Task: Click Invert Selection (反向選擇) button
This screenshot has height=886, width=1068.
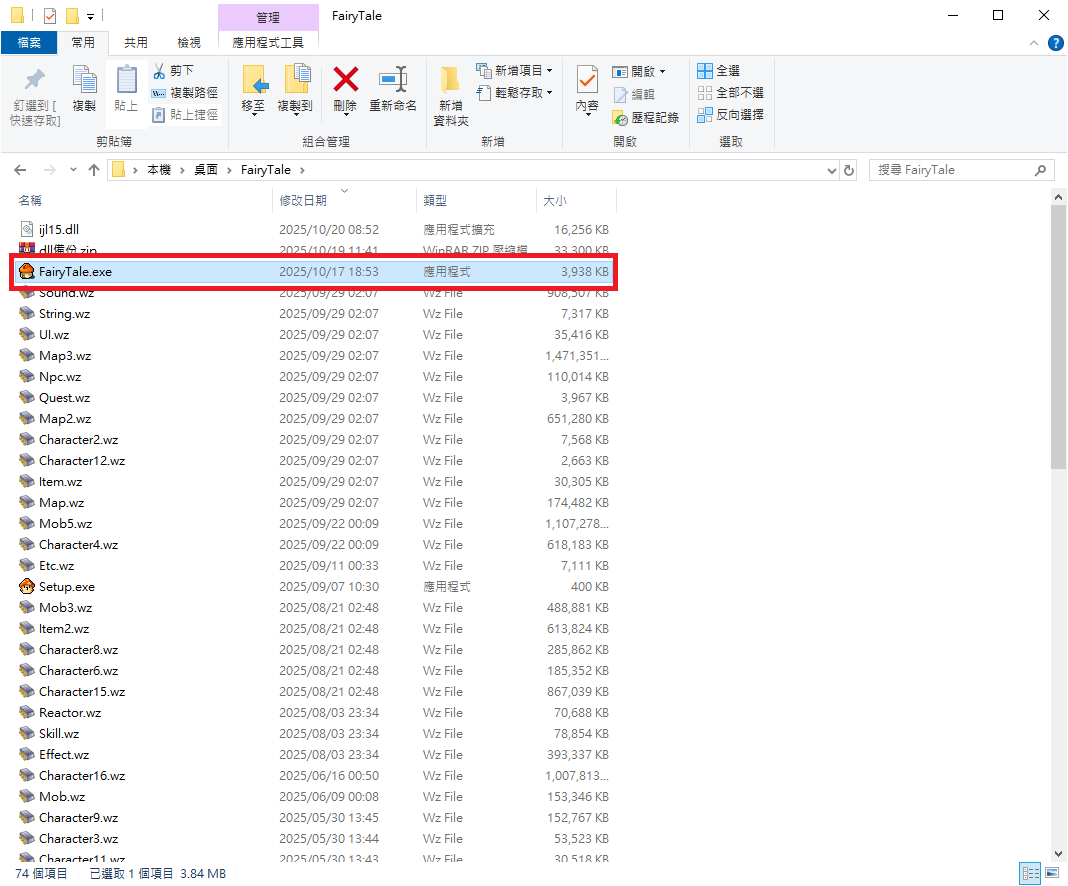Action: tap(730, 115)
